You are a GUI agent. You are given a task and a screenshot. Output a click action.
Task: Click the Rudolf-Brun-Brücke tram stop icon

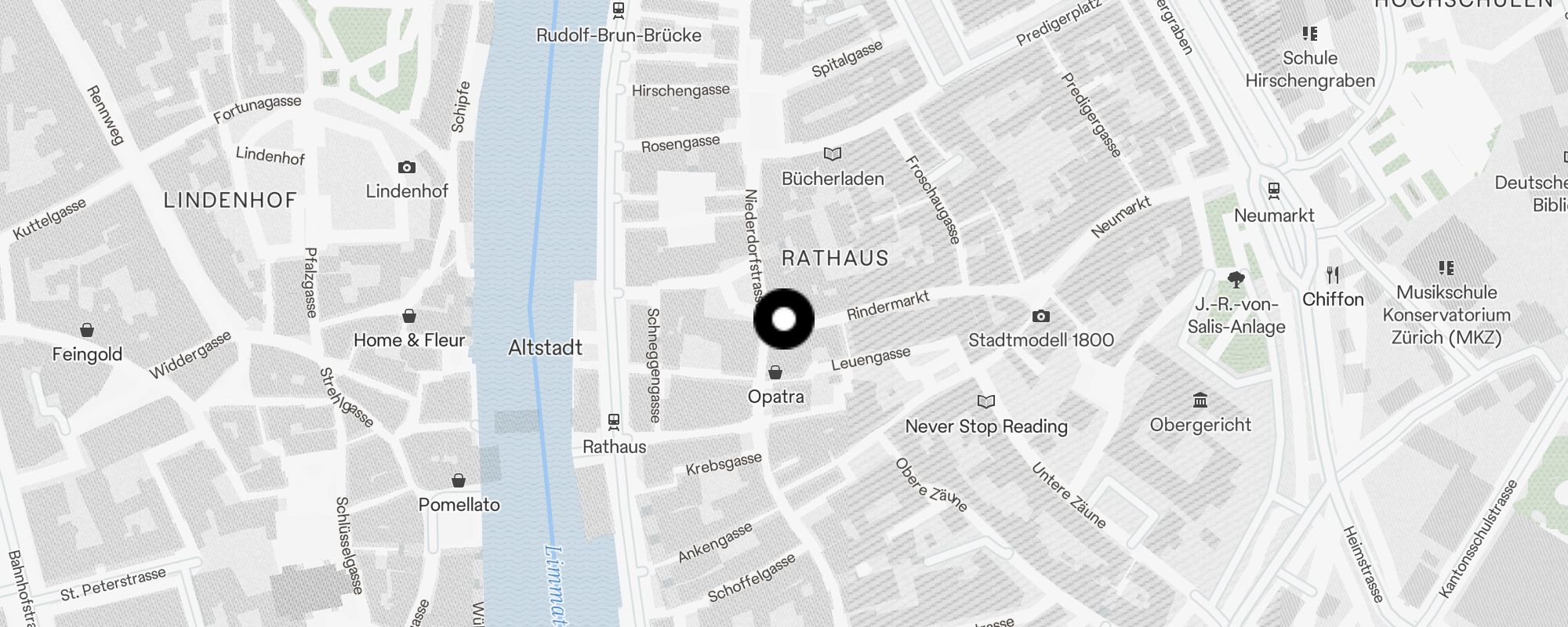[x=619, y=10]
